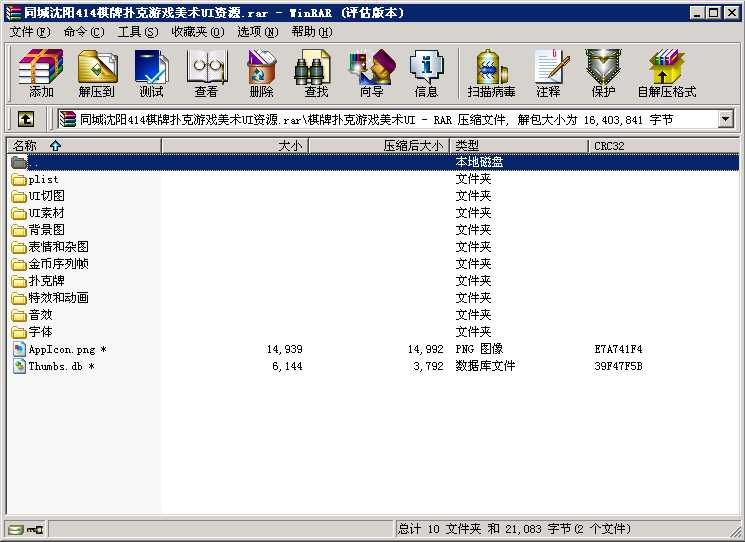Click the 删除 (Delete) toolbar icon

coord(261,72)
